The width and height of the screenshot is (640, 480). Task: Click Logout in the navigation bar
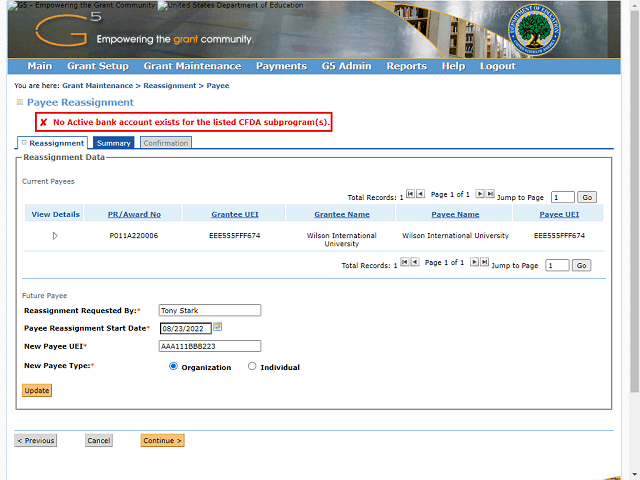[x=498, y=66]
